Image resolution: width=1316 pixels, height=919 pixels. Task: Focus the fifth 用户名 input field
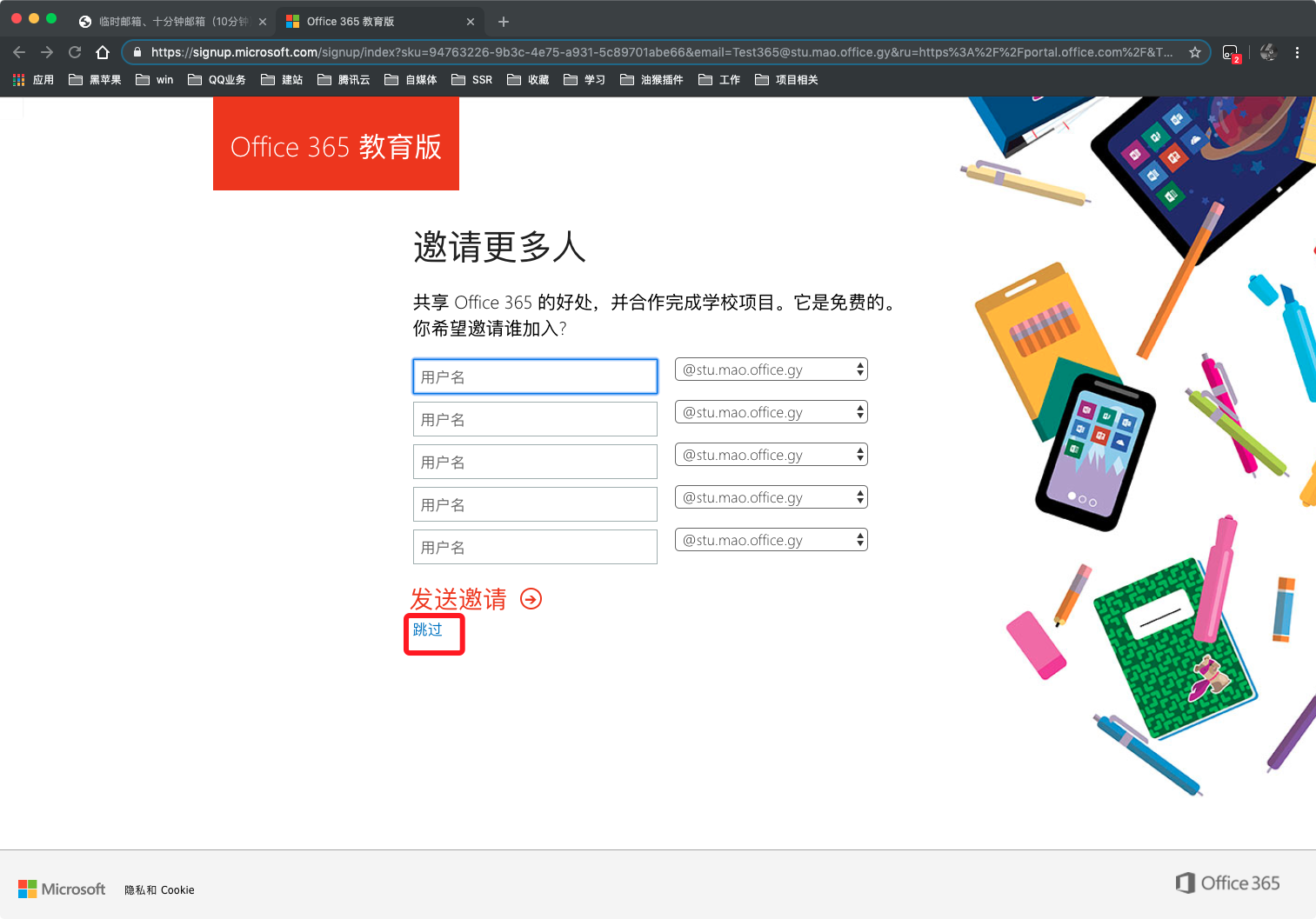tap(535, 547)
